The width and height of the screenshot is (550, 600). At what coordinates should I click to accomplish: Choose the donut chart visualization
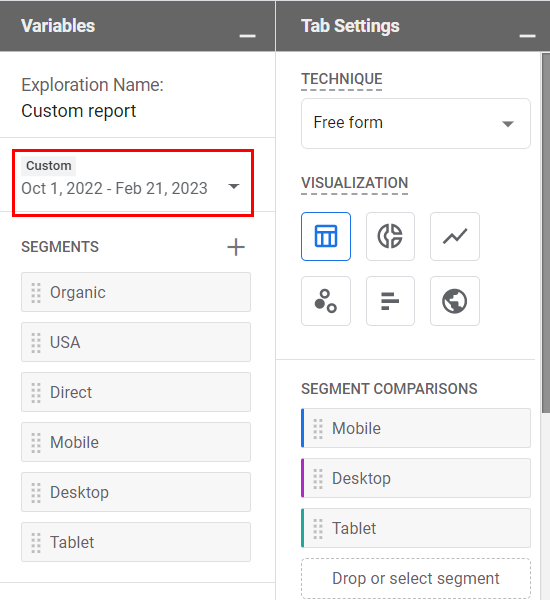tap(390, 236)
